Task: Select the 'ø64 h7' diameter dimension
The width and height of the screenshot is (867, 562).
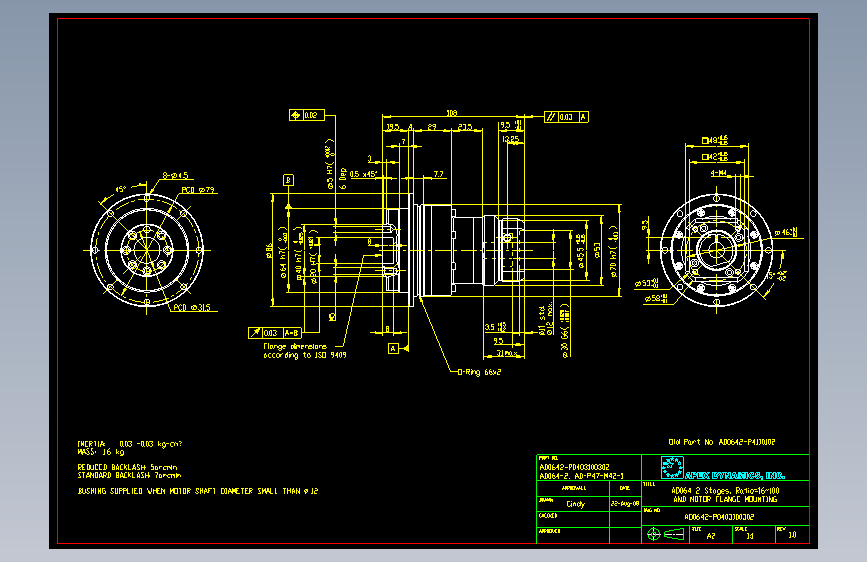Action: point(284,251)
